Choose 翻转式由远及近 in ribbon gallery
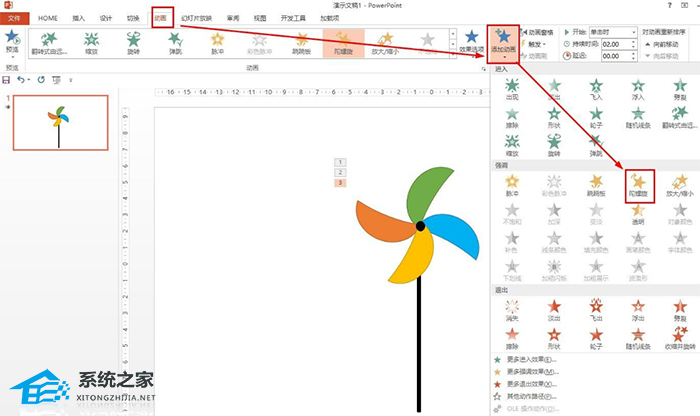The image size is (700, 416). [x=49, y=43]
